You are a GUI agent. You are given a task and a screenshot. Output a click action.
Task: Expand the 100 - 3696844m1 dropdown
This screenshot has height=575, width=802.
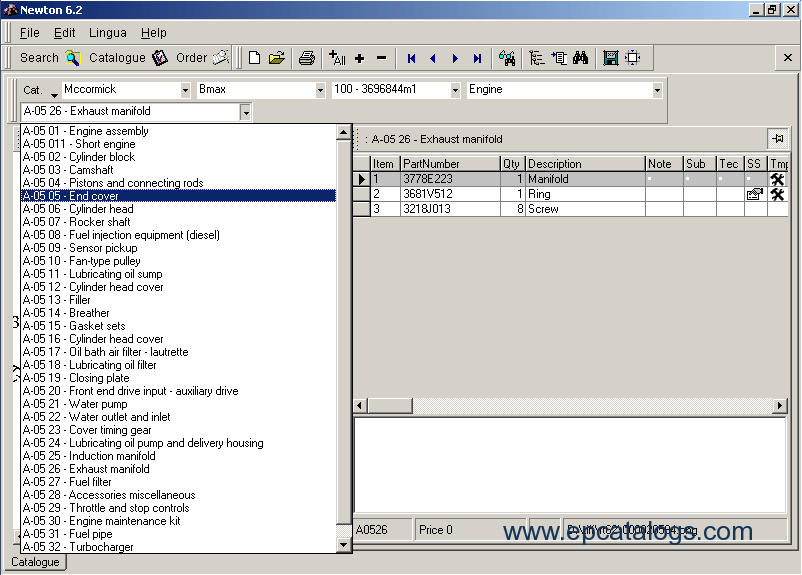(x=455, y=91)
